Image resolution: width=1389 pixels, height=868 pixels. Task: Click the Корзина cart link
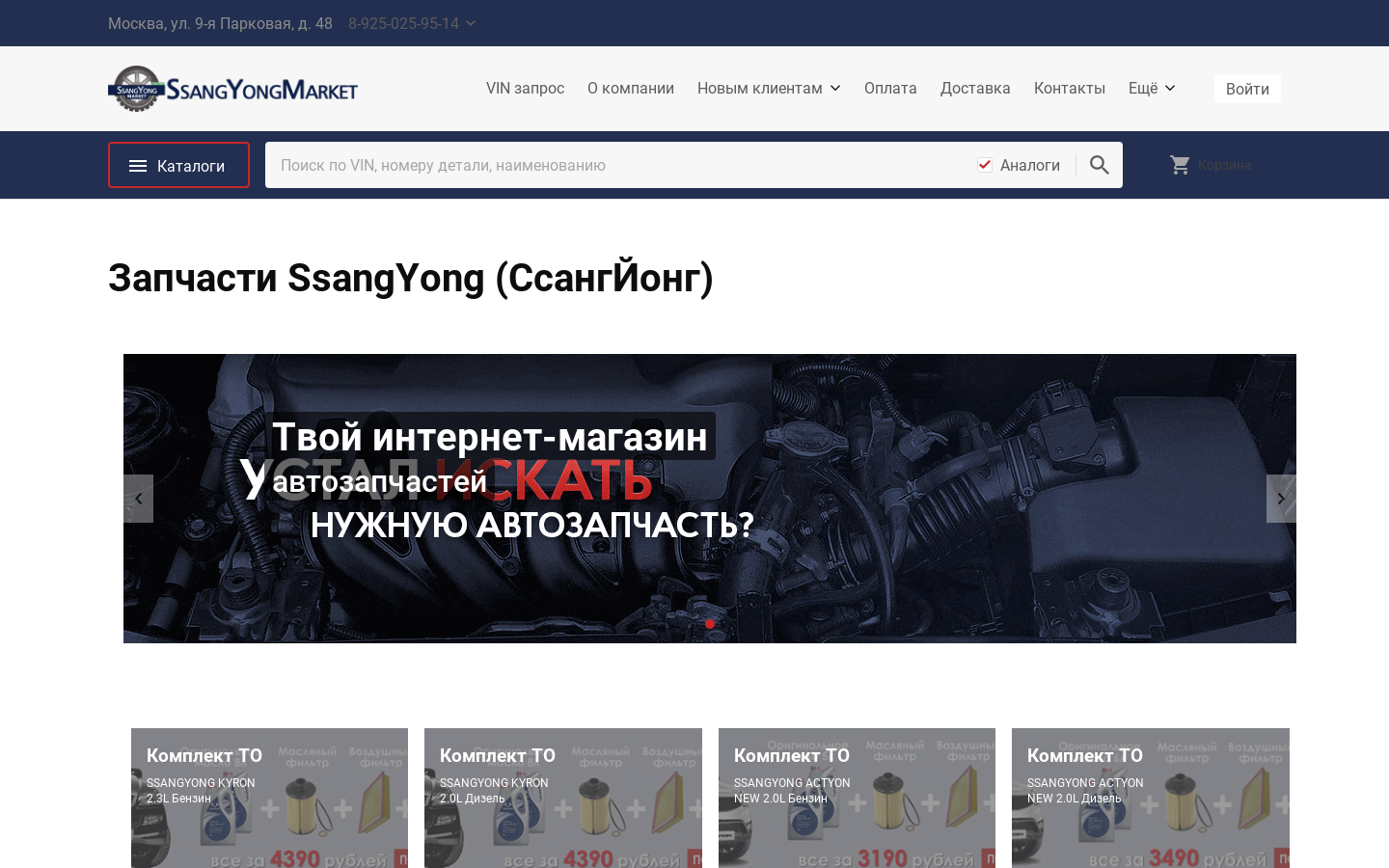click(1224, 165)
